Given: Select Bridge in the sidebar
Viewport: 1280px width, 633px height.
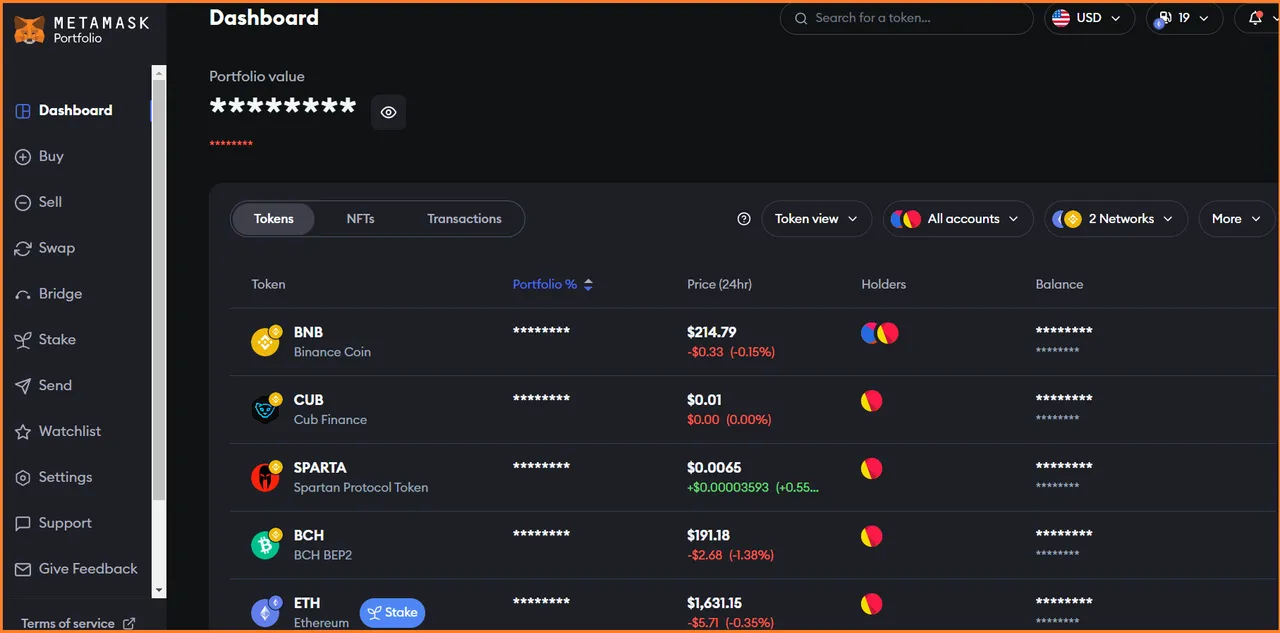Looking at the screenshot, I should (48, 294).
